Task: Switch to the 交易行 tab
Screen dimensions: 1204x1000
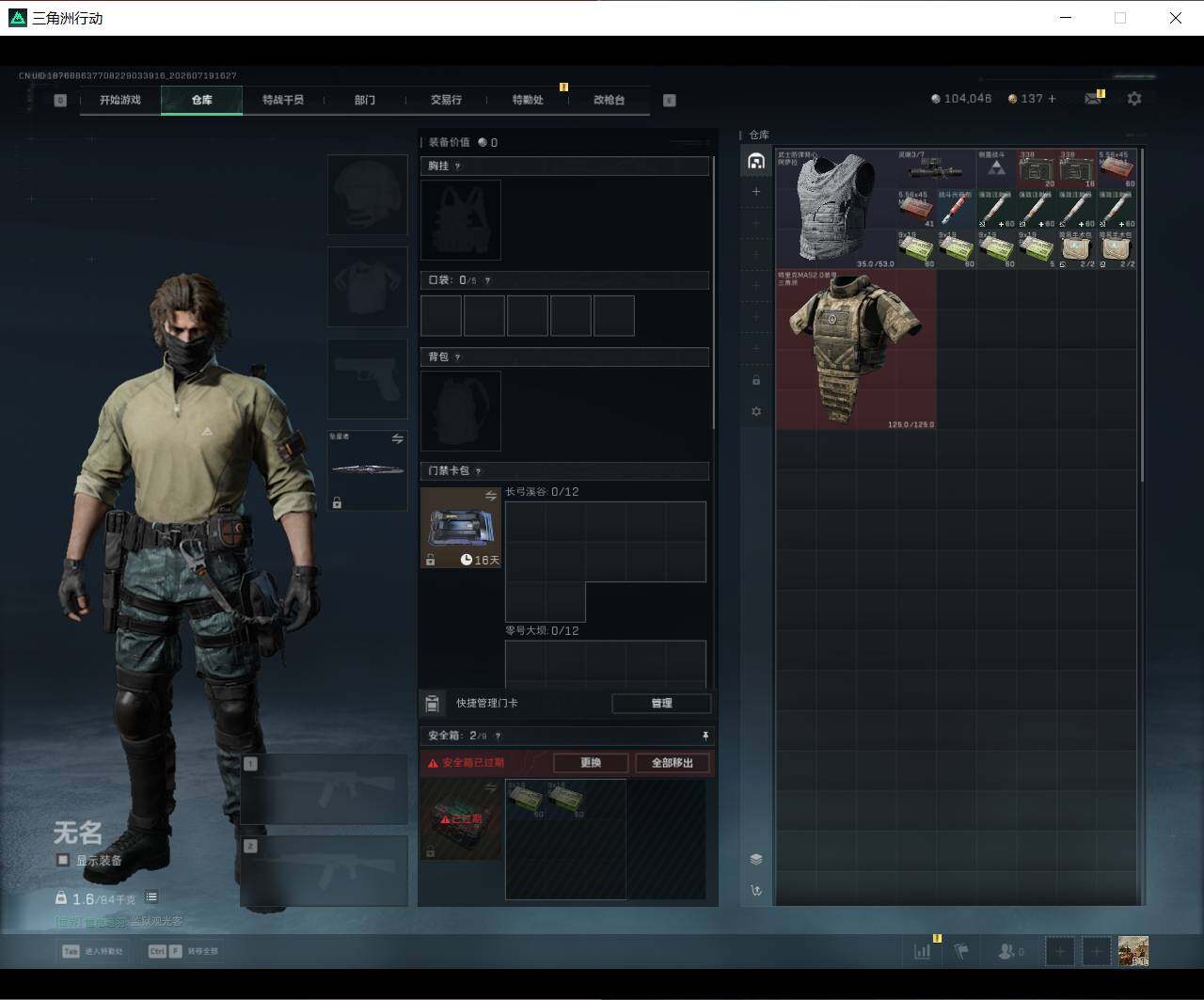Action: click(x=446, y=100)
